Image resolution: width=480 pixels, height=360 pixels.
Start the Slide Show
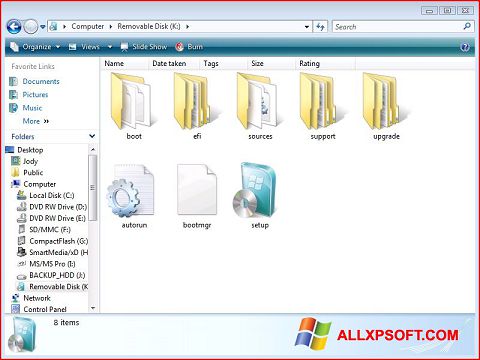click(144, 47)
